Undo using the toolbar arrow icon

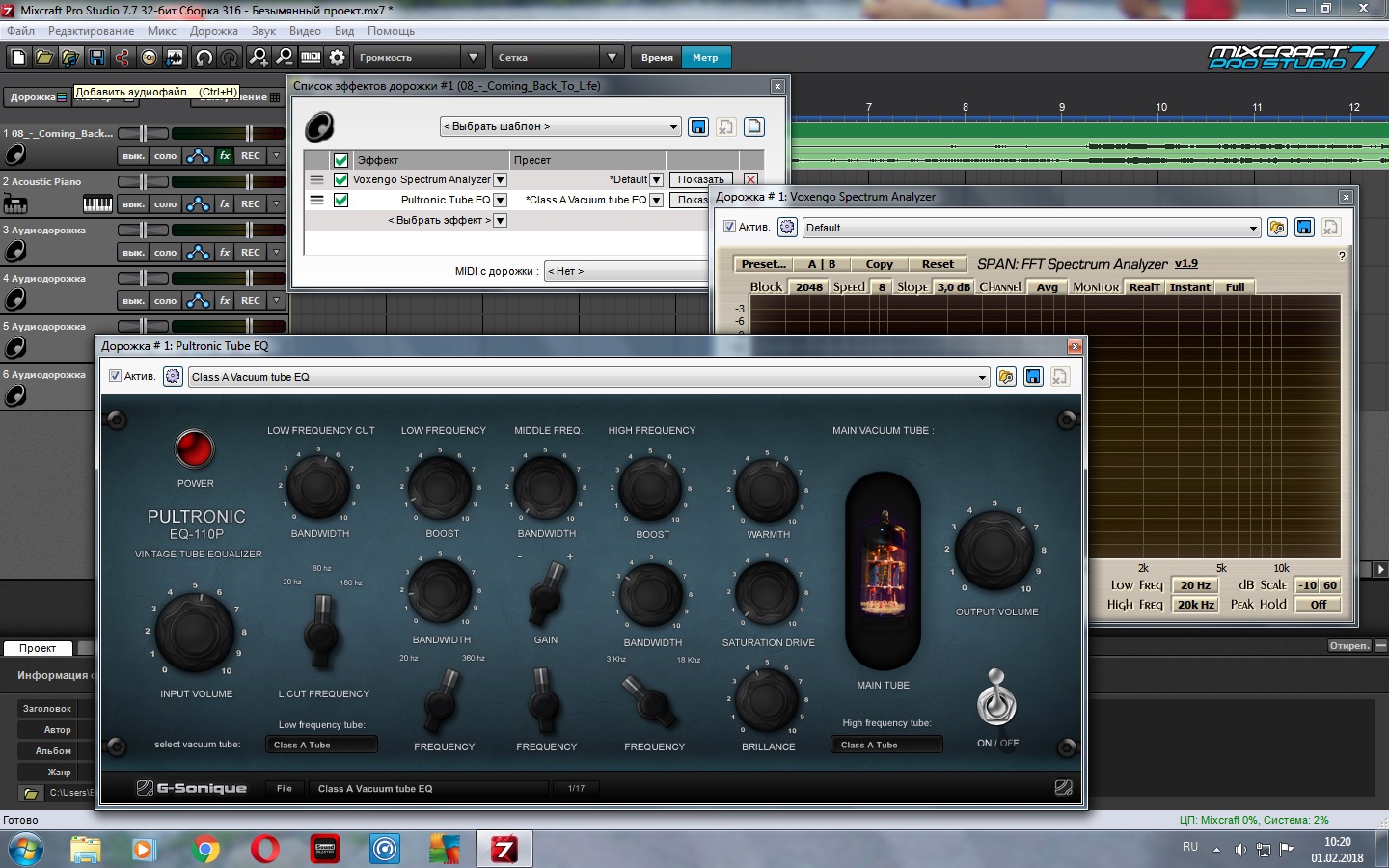[x=204, y=58]
